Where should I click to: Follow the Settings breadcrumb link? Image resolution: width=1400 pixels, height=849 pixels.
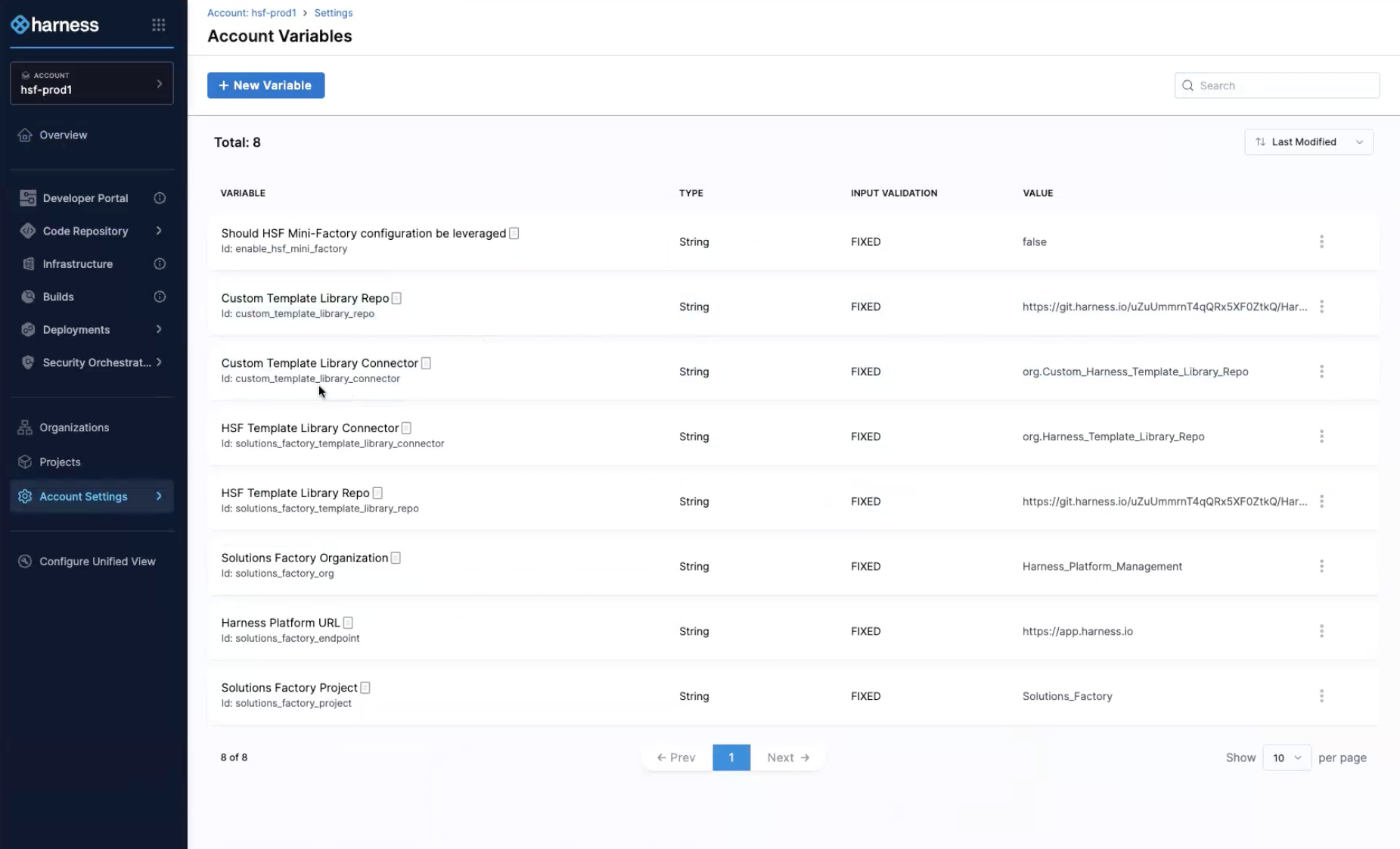click(x=333, y=13)
